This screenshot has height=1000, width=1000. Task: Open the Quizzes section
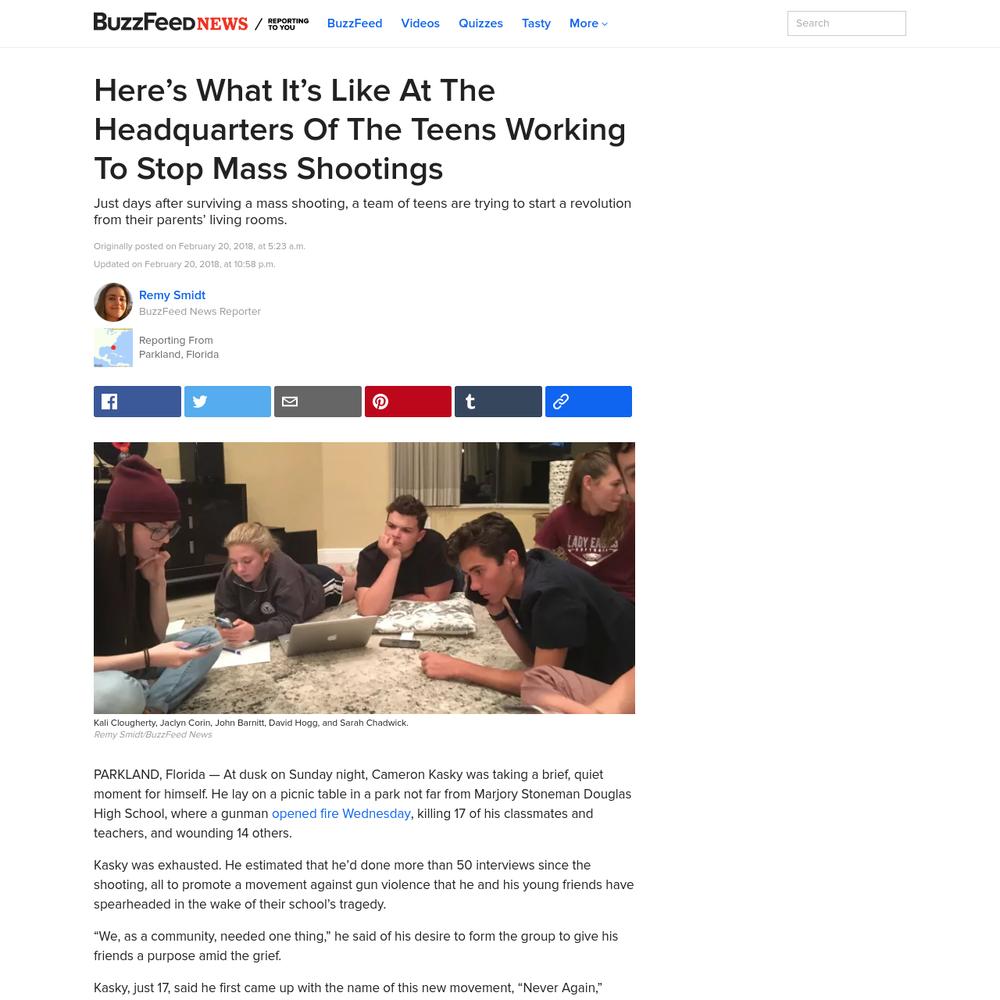pyautogui.click(x=481, y=24)
